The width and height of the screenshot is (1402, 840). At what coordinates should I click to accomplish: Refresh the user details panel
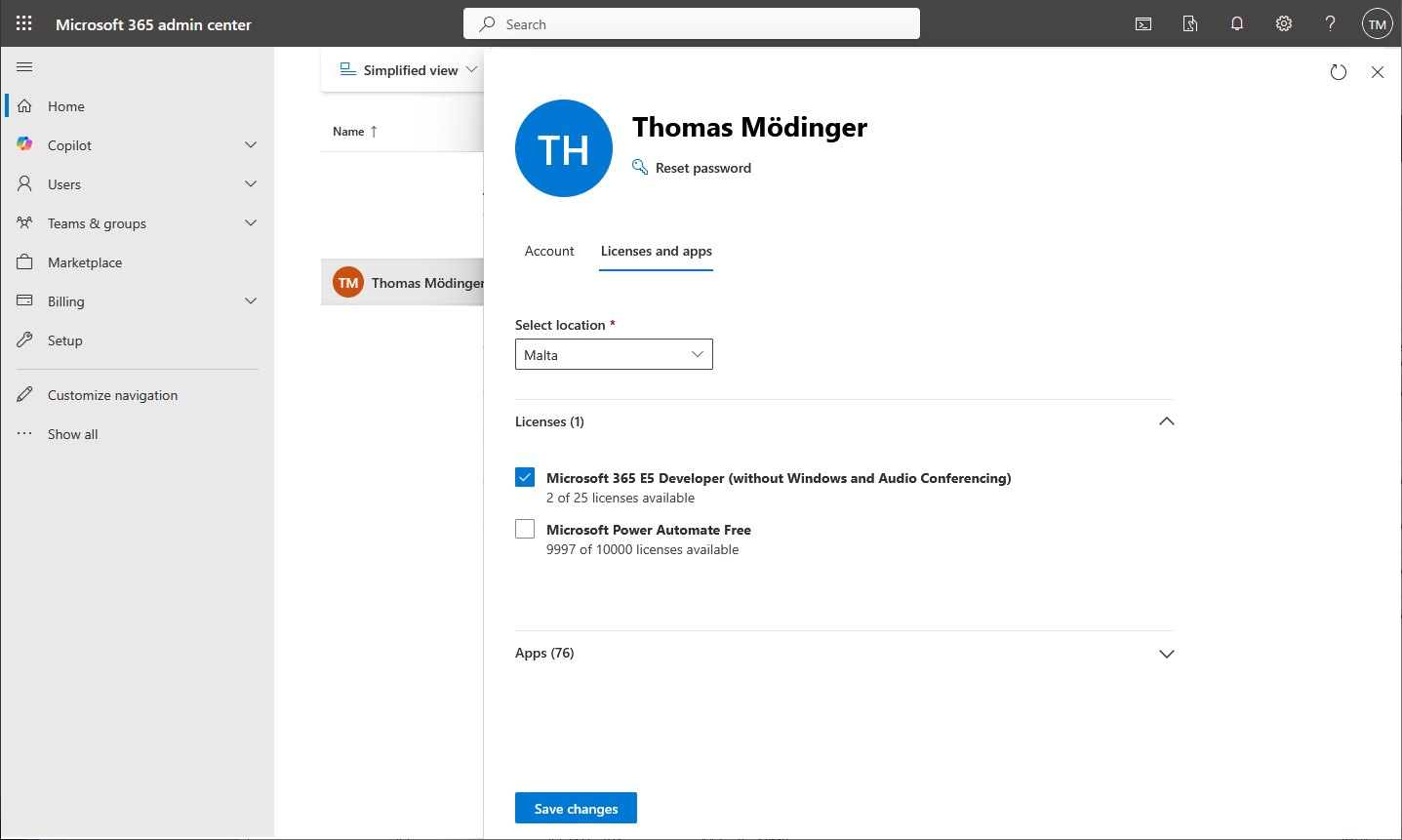(1339, 72)
